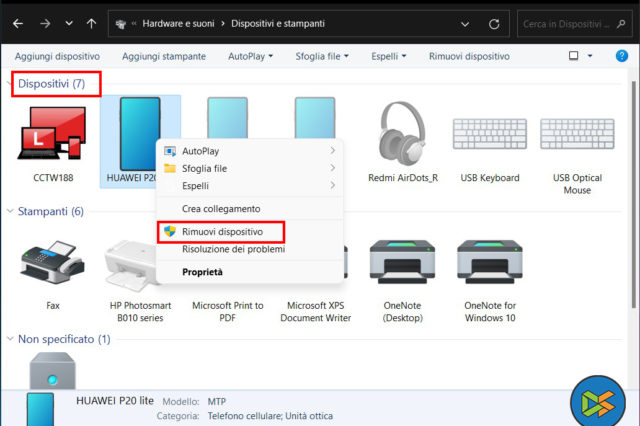The image size is (640, 426).
Task: Open Proprietà from the context menu
Action: [250, 272]
